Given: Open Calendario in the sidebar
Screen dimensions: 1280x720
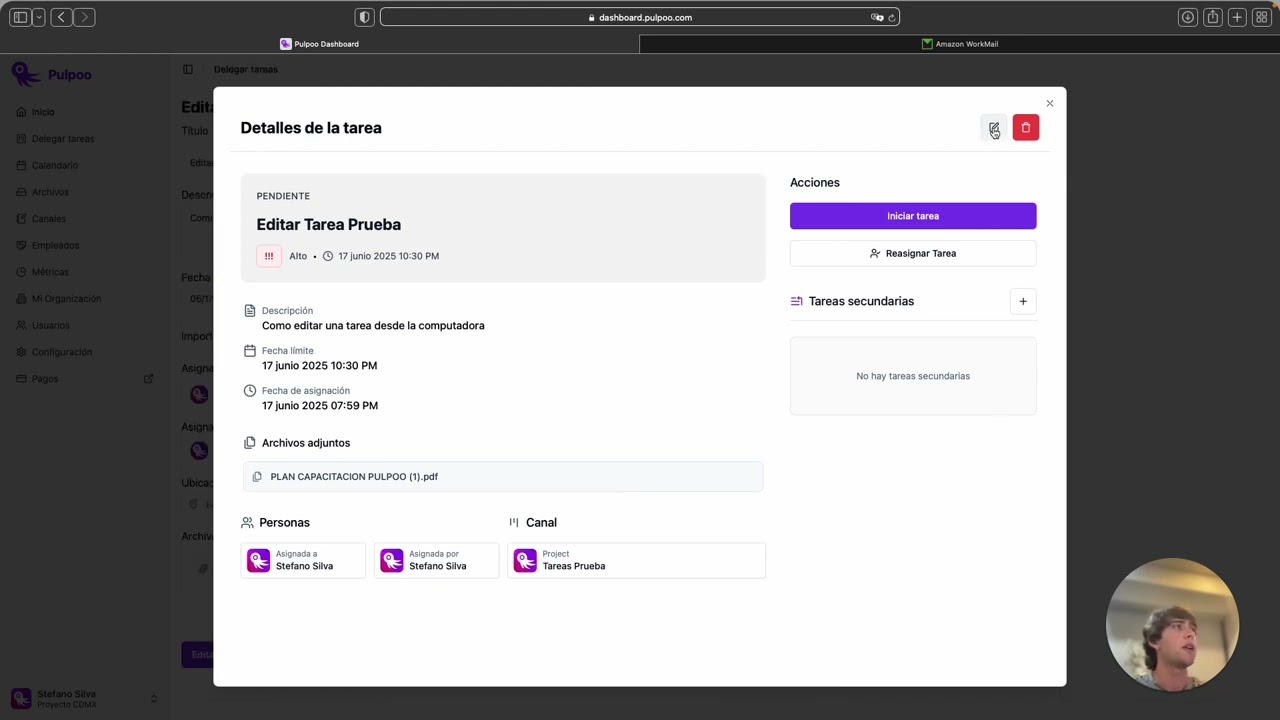Looking at the screenshot, I should tap(54, 165).
